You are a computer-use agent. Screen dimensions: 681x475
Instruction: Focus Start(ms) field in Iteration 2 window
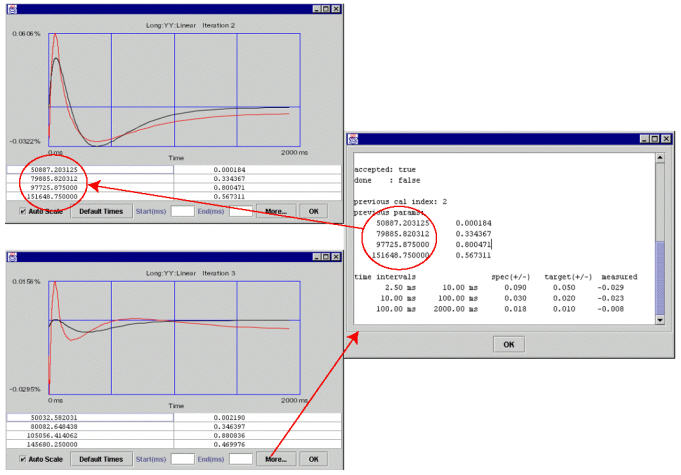pyautogui.click(x=182, y=211)
